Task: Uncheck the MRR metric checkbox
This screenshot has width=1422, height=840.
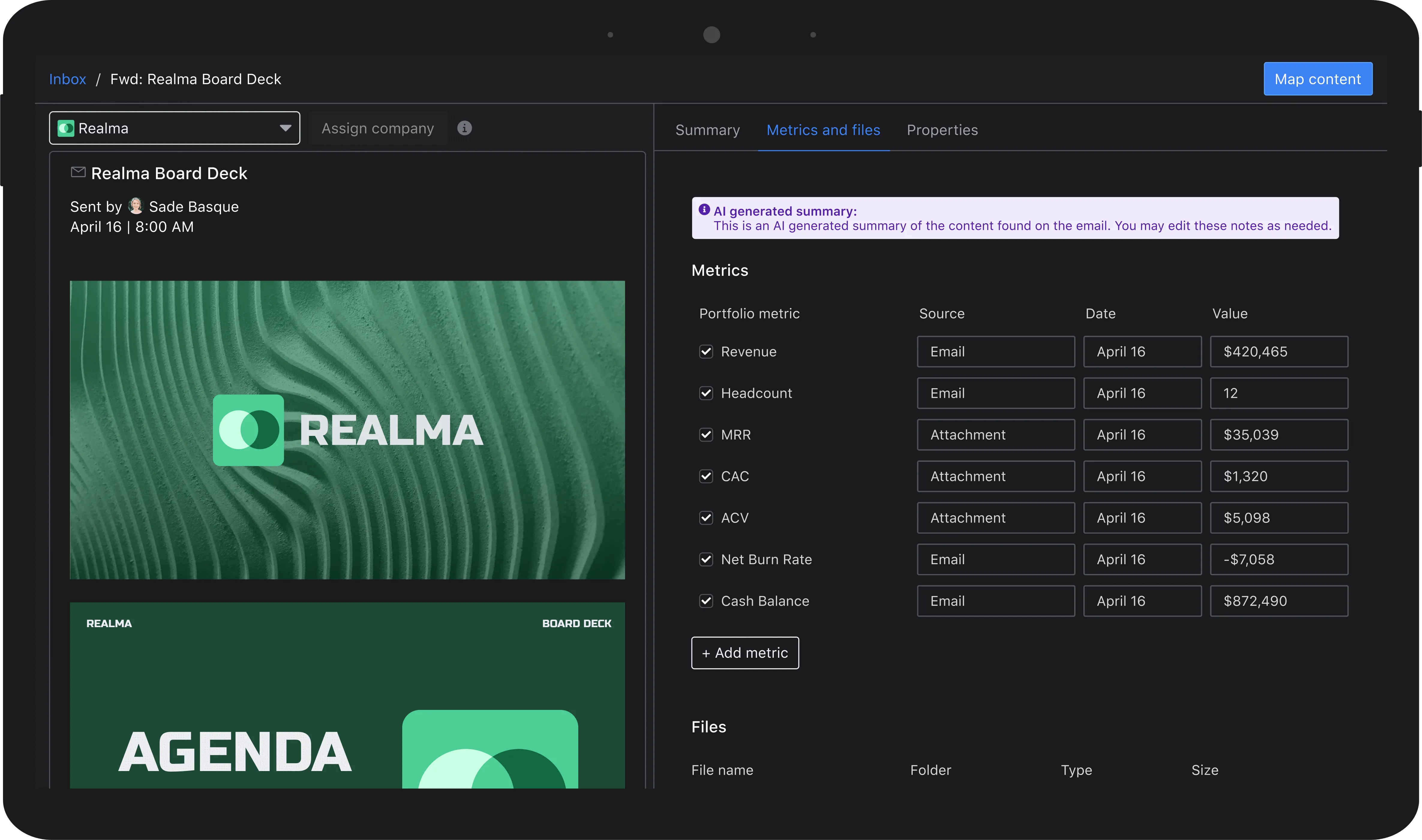Action: pyautogui.click(x=706, y=435)
